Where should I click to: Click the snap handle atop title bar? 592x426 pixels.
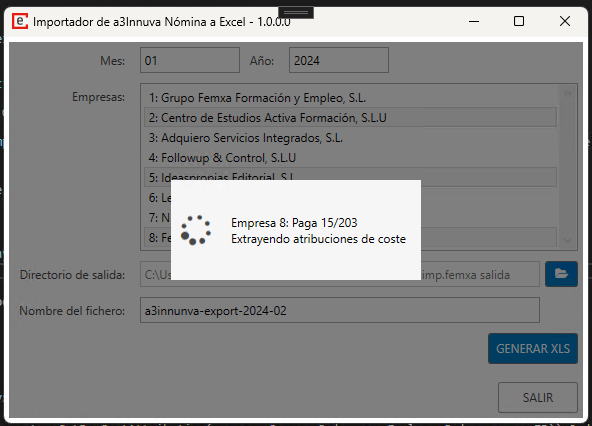(296, 12)
